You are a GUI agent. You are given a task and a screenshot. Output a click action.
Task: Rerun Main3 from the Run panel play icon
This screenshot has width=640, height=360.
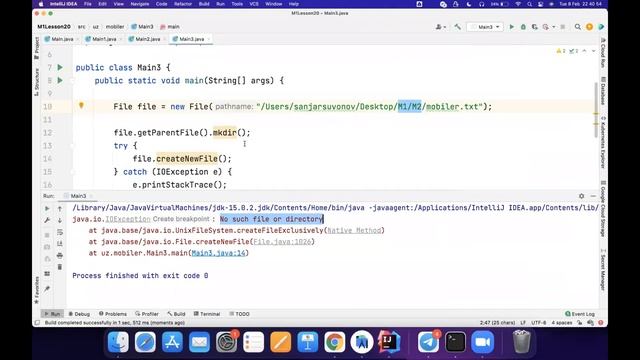pyautogui.click(x=47, y=209)
